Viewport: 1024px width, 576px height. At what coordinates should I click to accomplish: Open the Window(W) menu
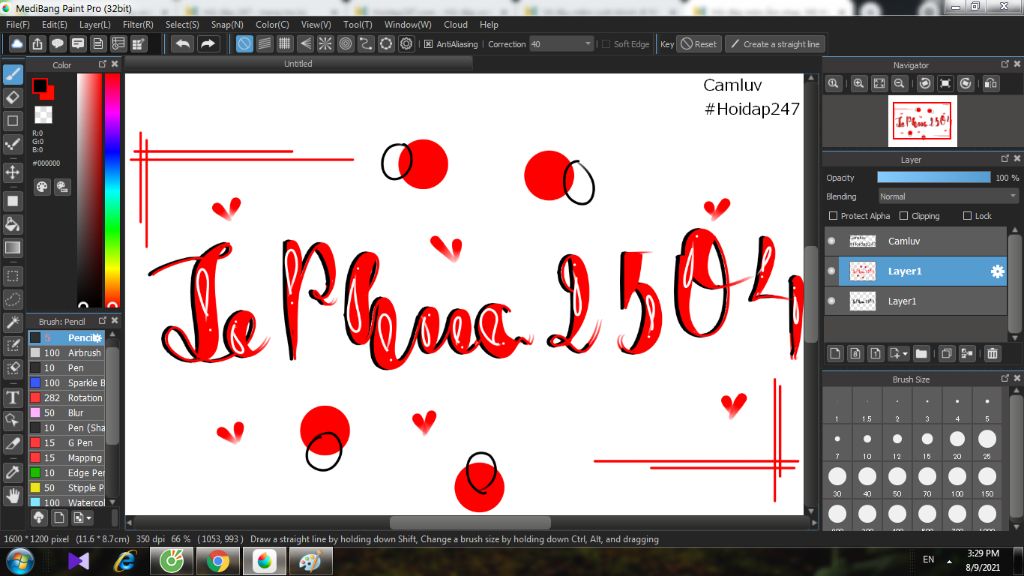pyautogui.click(x=408, y=25)
